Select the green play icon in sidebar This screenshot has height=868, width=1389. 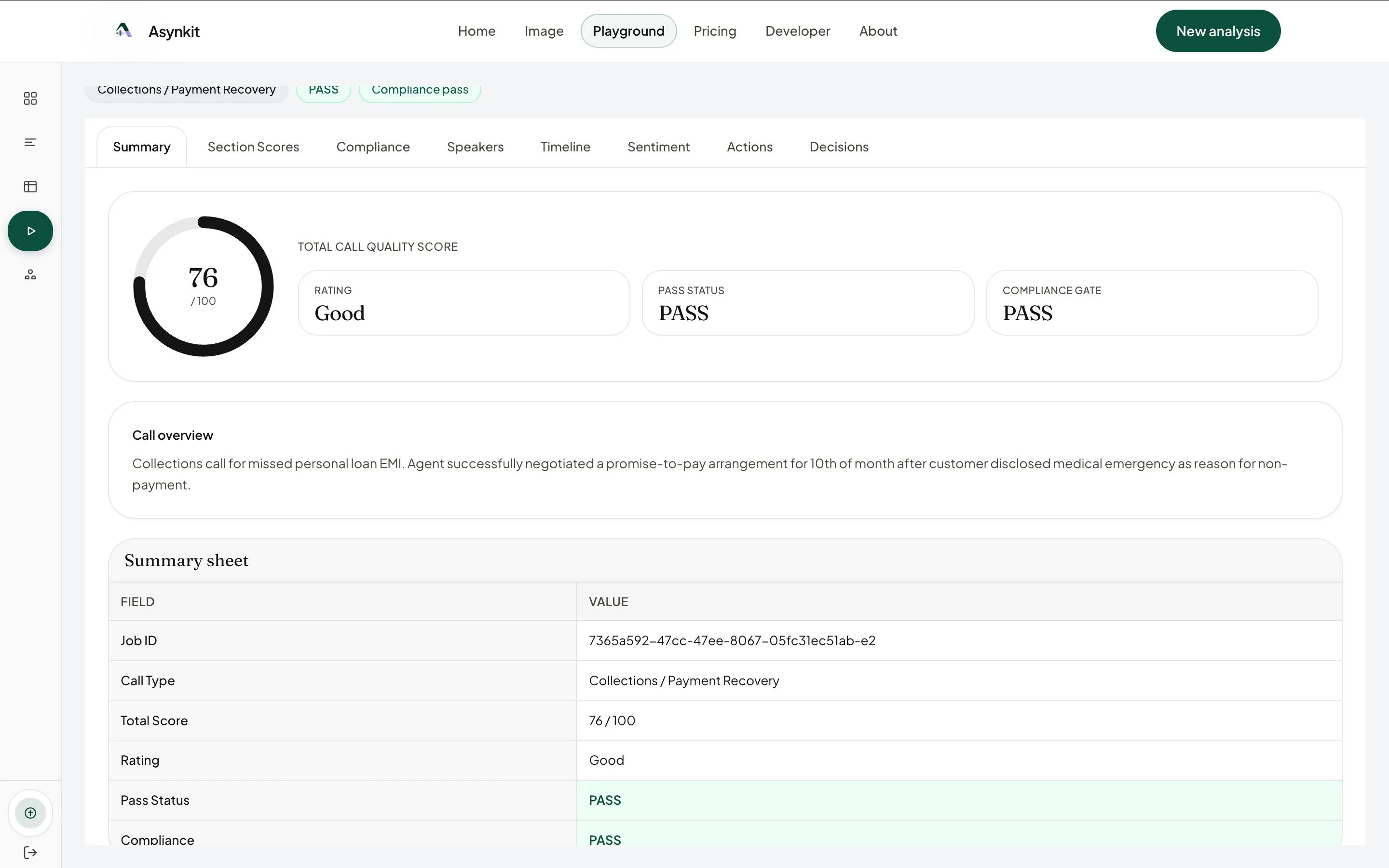[30, 231]
